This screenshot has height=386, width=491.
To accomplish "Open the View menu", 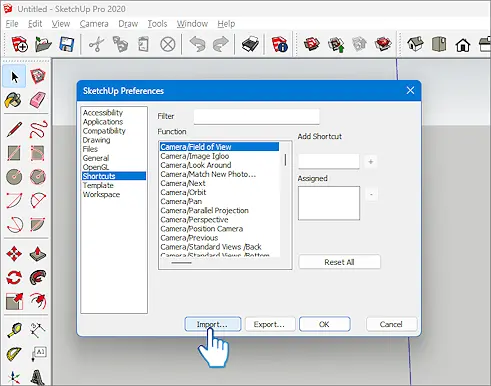I will coord(61,24).
